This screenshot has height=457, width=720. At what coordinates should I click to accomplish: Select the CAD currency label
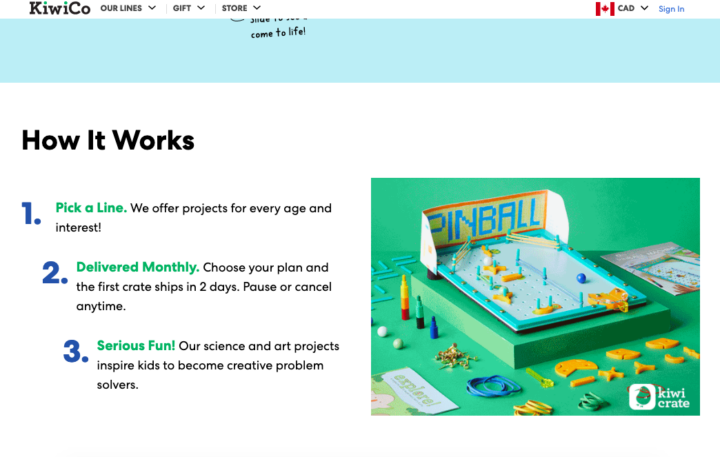coord(626,8)
